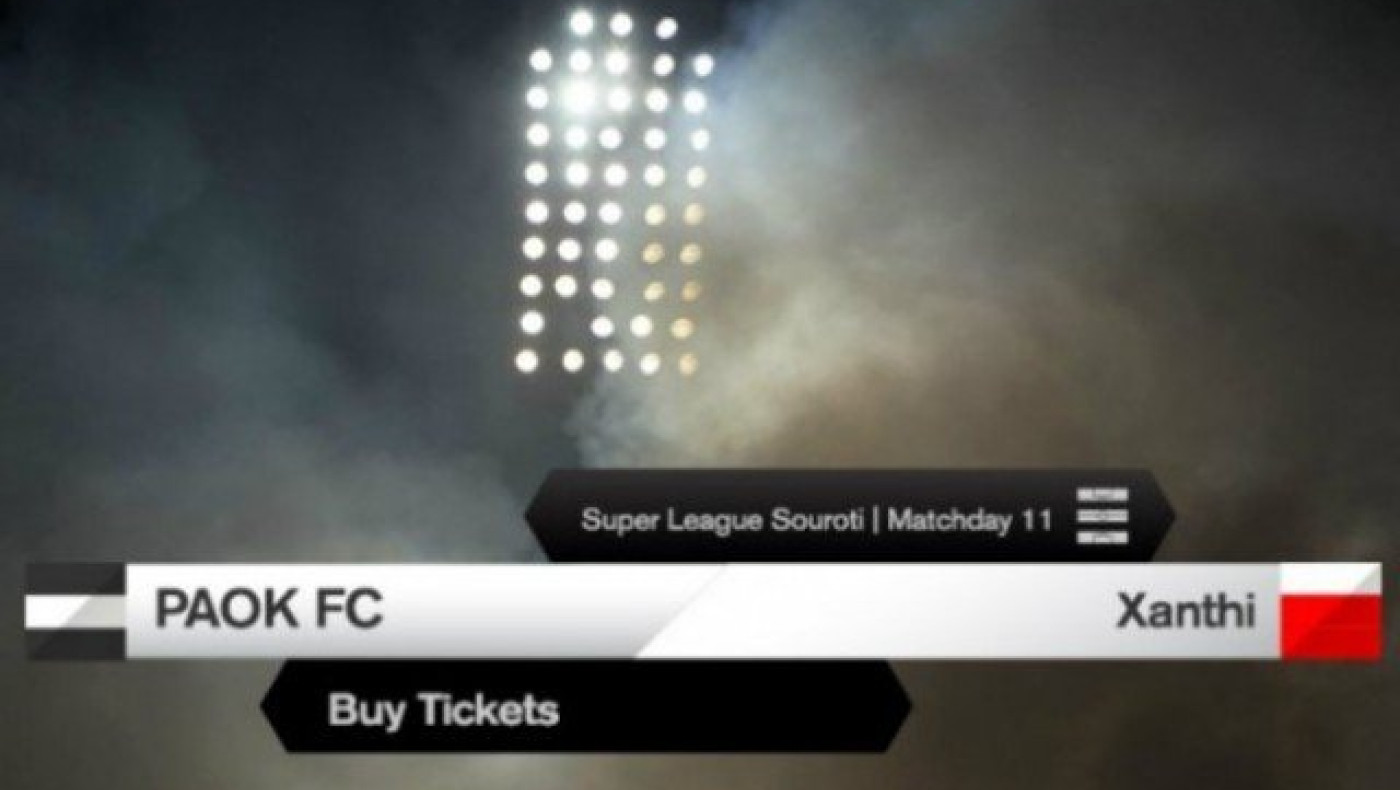Click the top black stripe of PAOK's emblem
The height and width of the screenshot is (790, 1400).
pos(75,578)
